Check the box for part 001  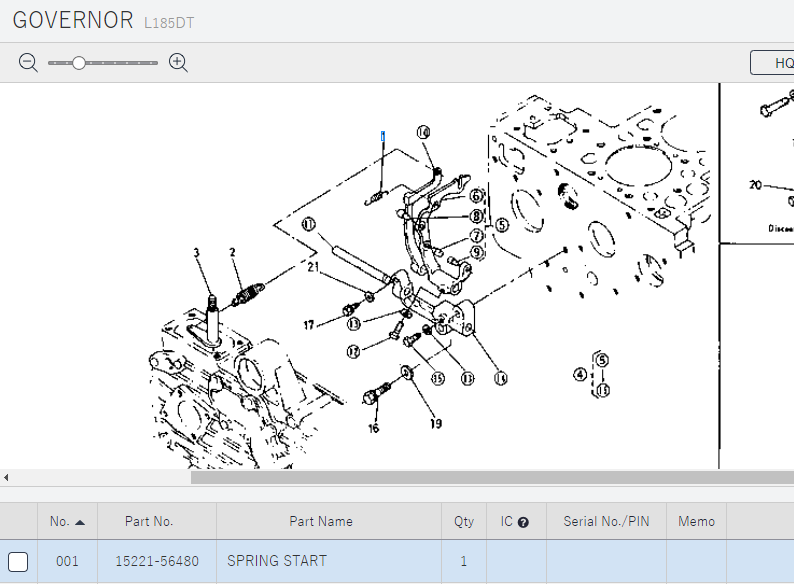pyautogui.click(x=18, y=561)
